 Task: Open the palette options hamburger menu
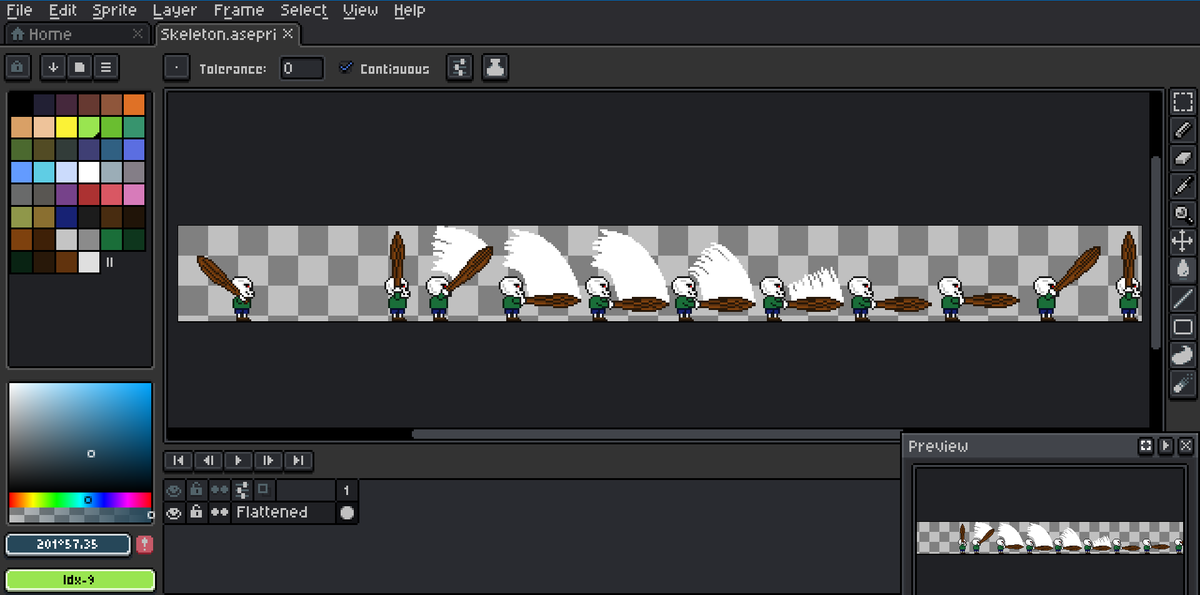(x=105, y=67)
